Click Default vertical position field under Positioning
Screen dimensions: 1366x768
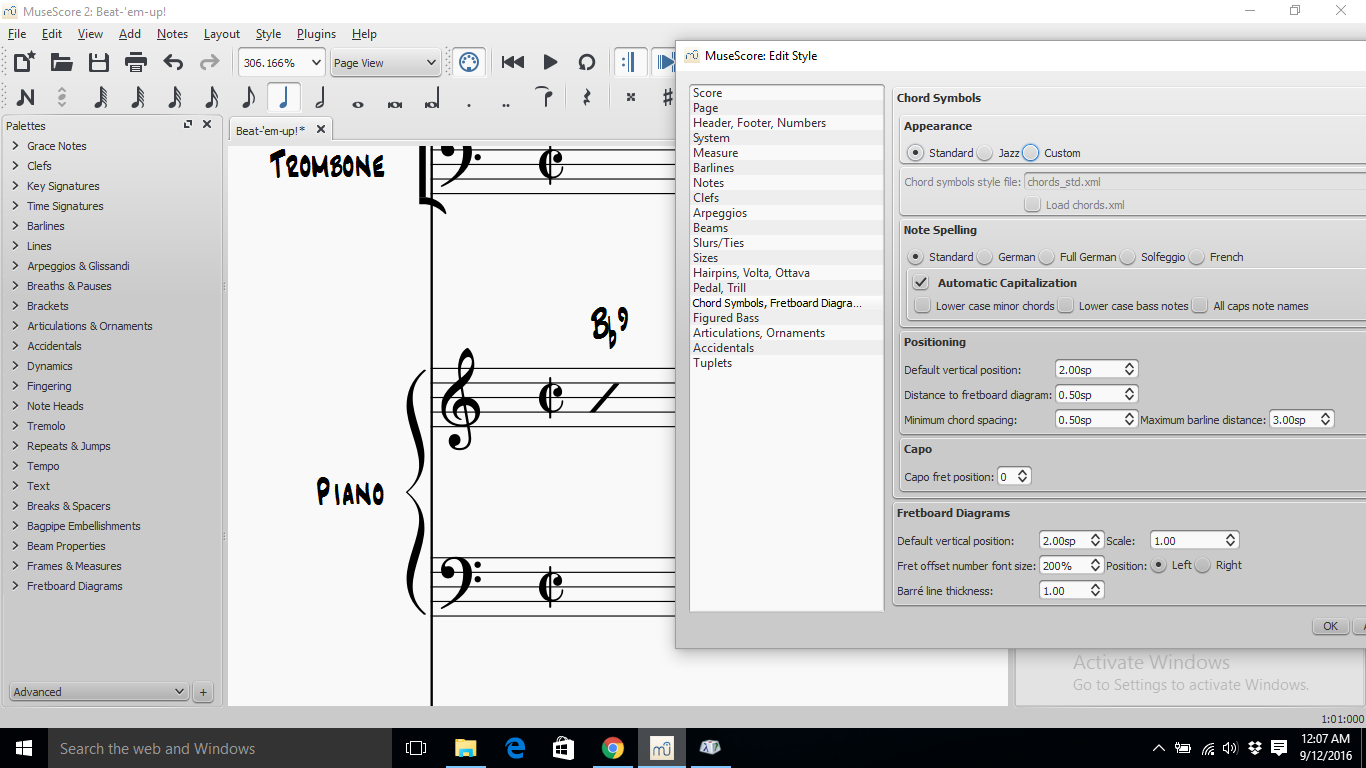coord(1097,369)
